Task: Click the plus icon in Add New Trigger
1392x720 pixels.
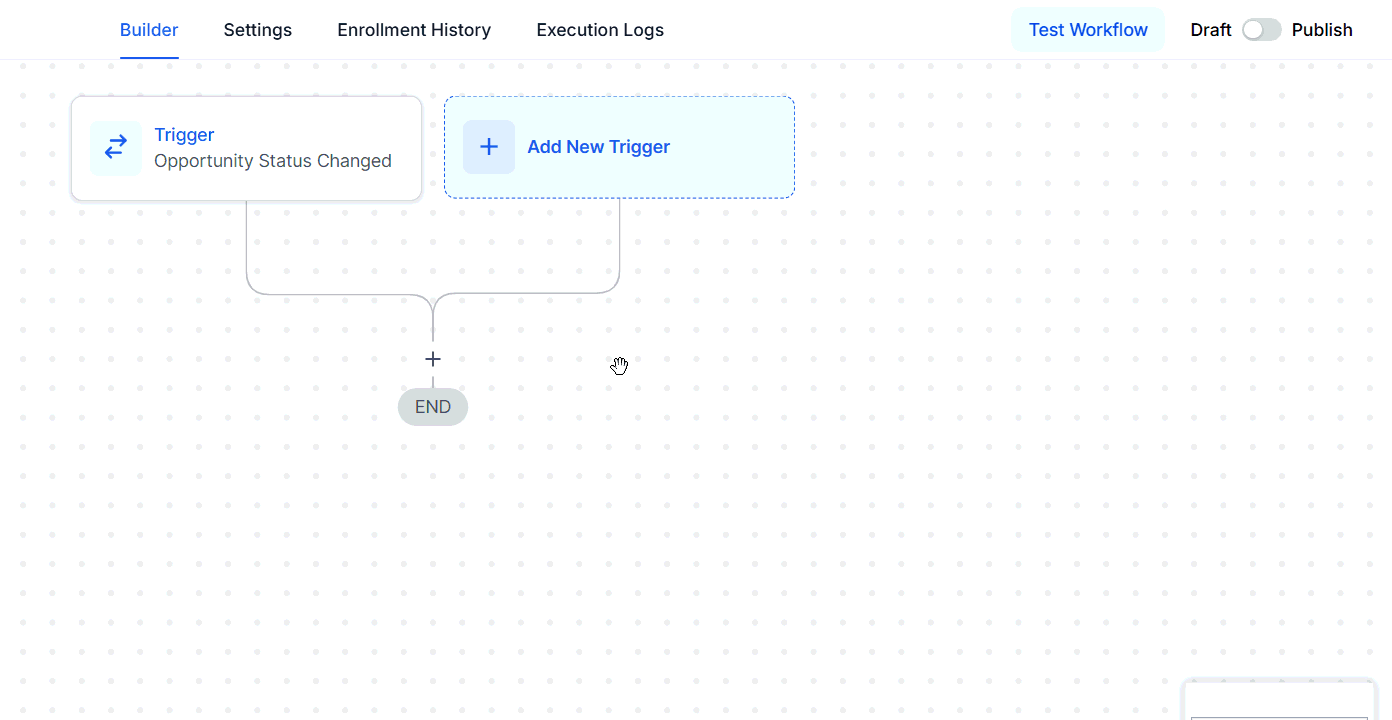Action: 489,147
